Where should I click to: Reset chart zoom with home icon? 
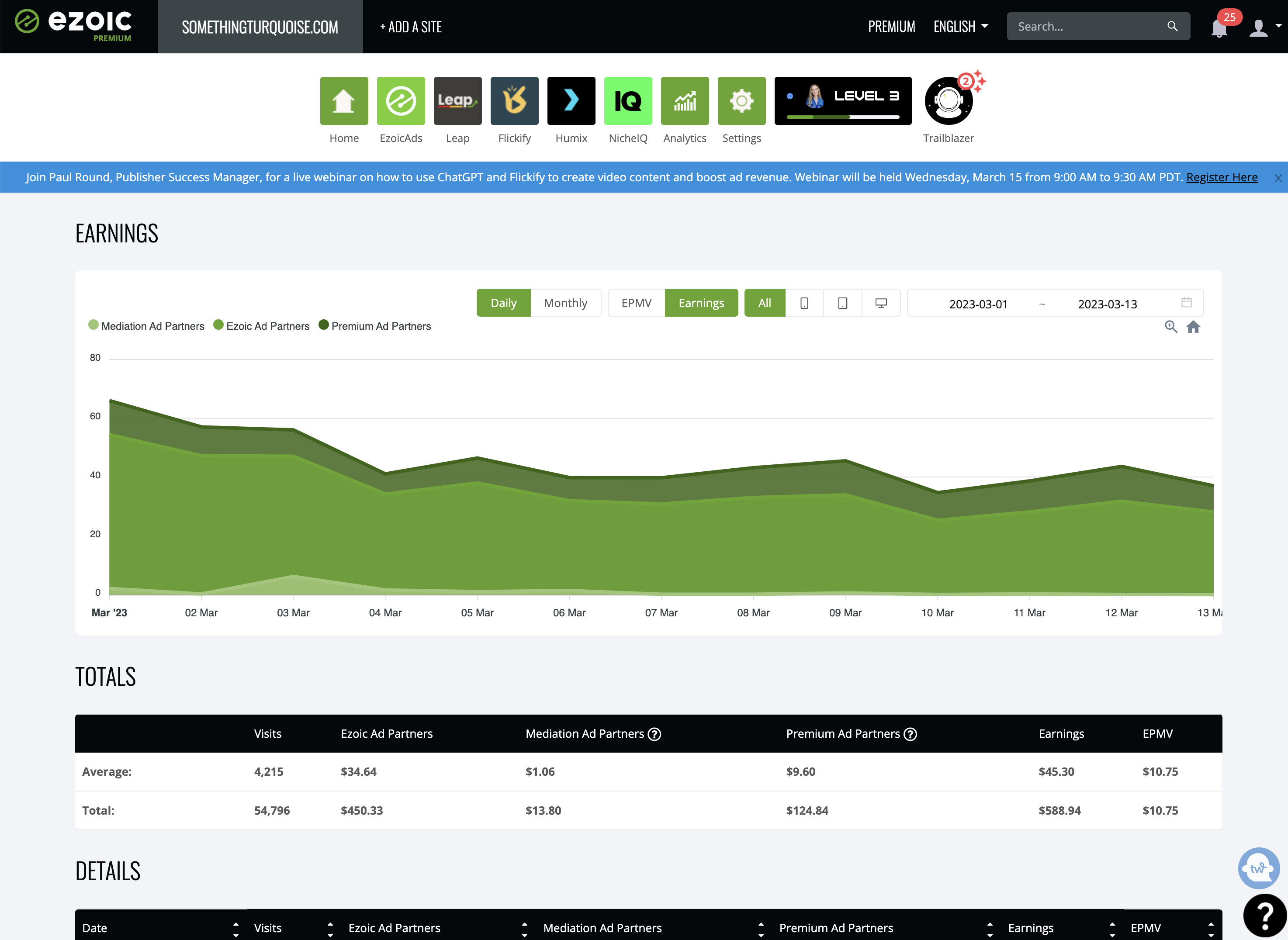pyautogui.click(x=1194, y=327)
